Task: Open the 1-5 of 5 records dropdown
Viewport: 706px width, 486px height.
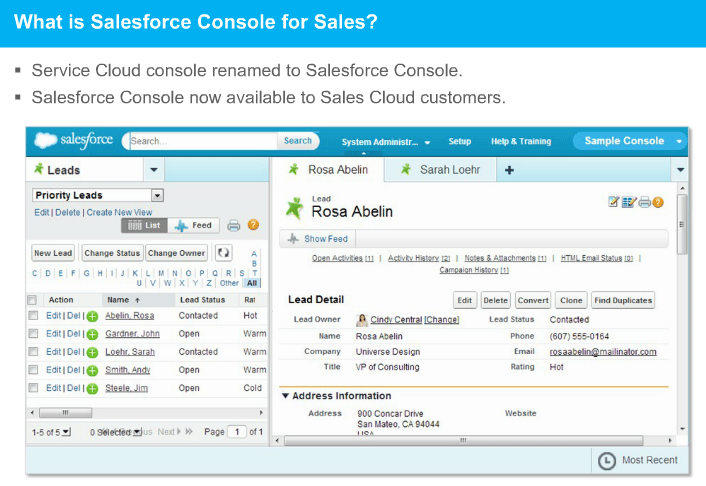Action: (x=67, y=431)
